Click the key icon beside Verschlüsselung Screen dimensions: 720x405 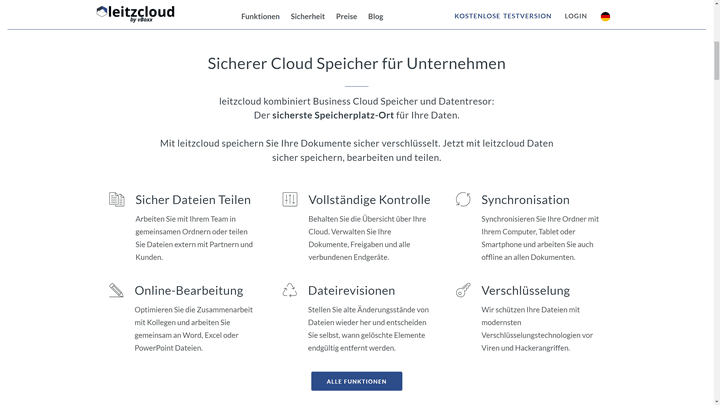[x=463, y=290]
